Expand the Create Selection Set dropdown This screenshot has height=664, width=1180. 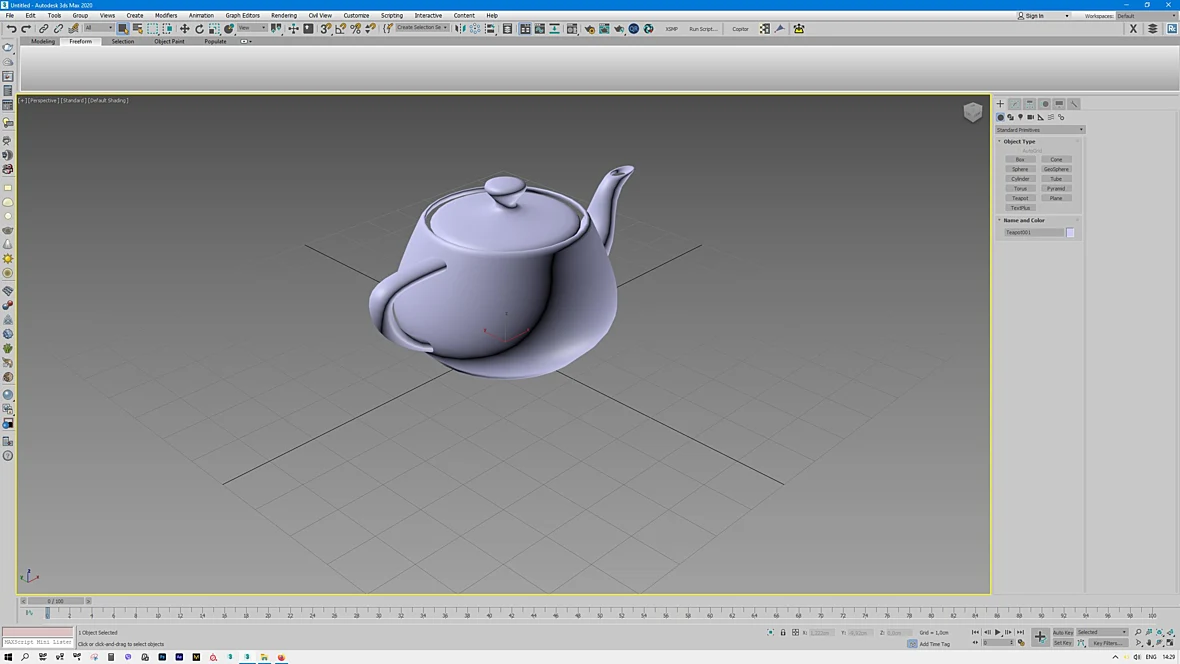(x=421, y=28)
